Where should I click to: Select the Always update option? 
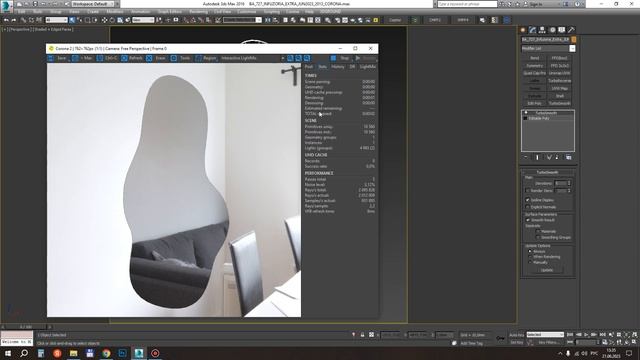click(530, 251)
